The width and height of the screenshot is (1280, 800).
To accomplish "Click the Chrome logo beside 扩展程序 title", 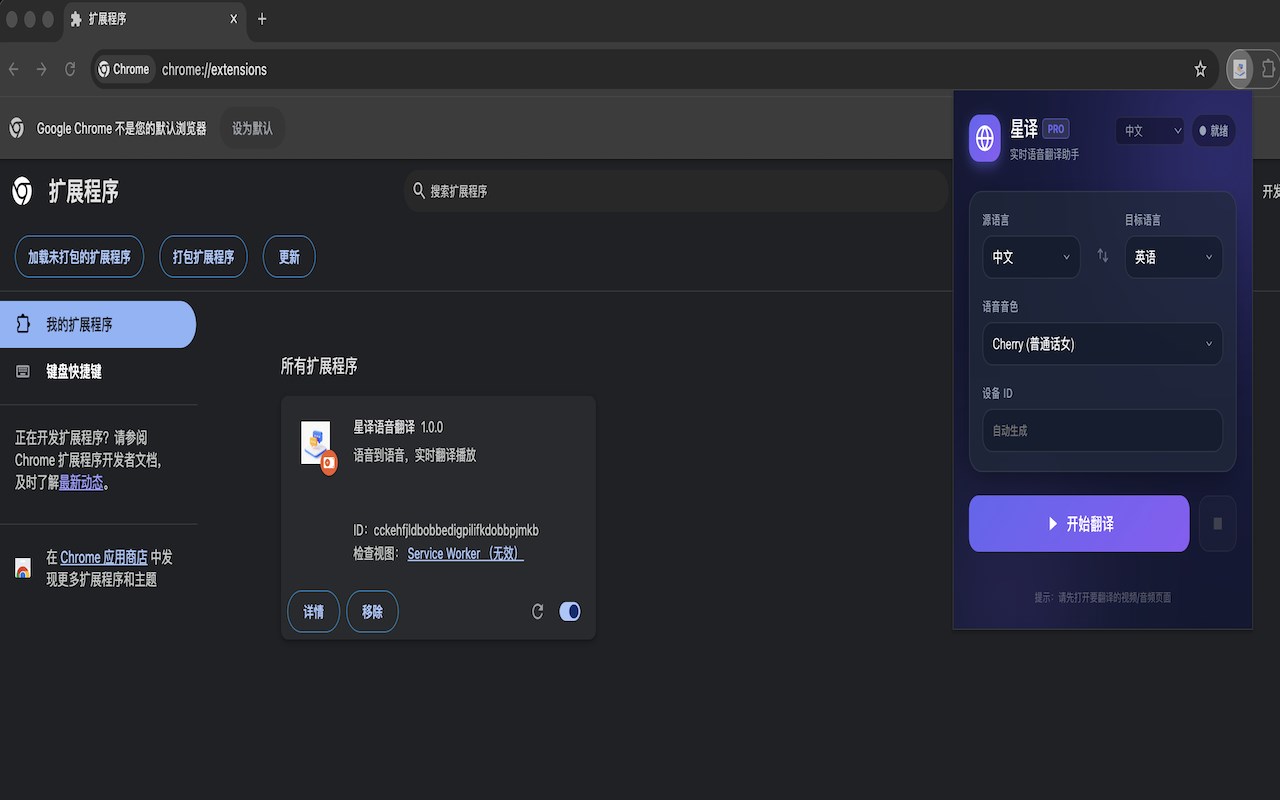I will coord(22,191).
